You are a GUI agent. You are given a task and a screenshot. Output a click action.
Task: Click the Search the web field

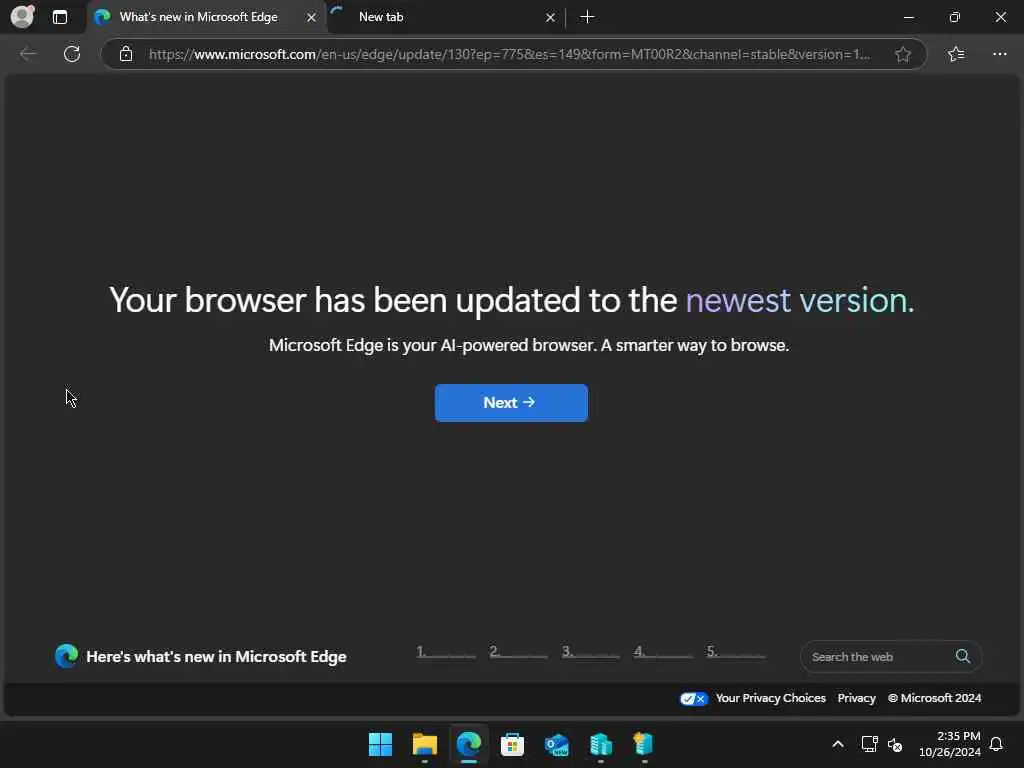tap(891, 656)
